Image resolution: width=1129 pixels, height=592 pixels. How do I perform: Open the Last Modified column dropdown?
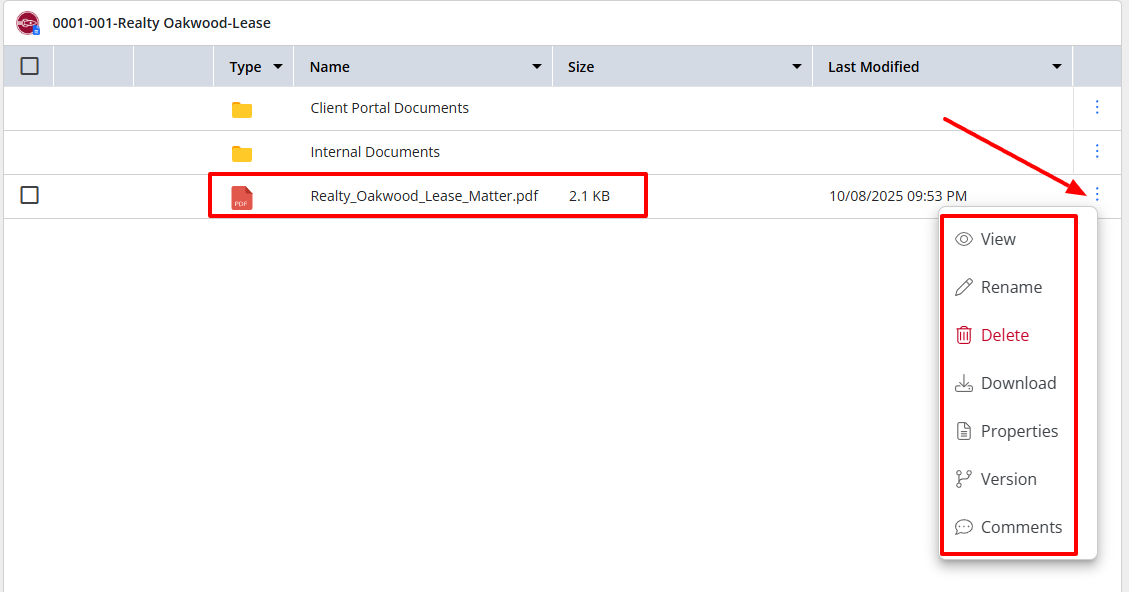1056,66
